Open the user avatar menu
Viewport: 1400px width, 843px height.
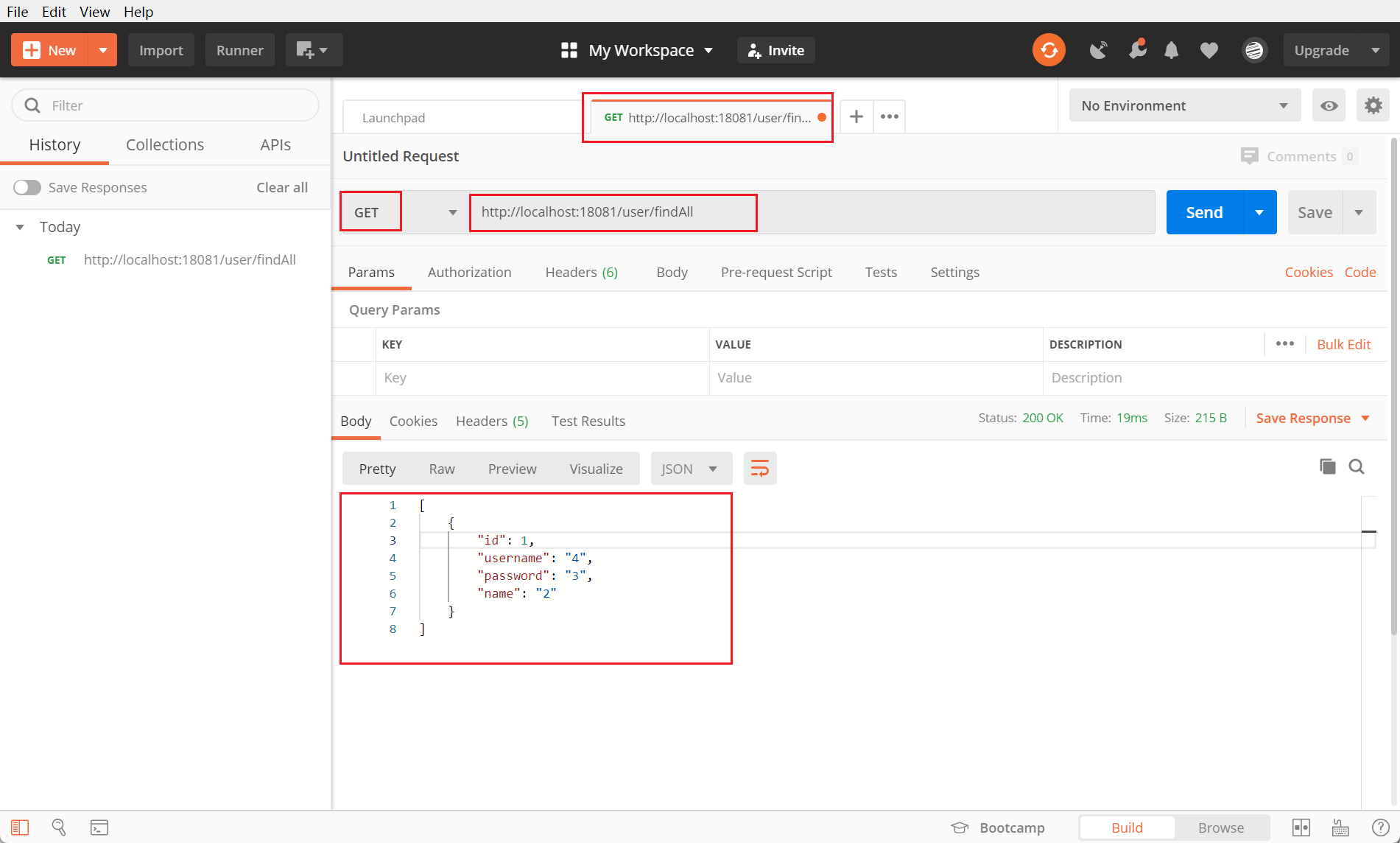[1253, 50]
